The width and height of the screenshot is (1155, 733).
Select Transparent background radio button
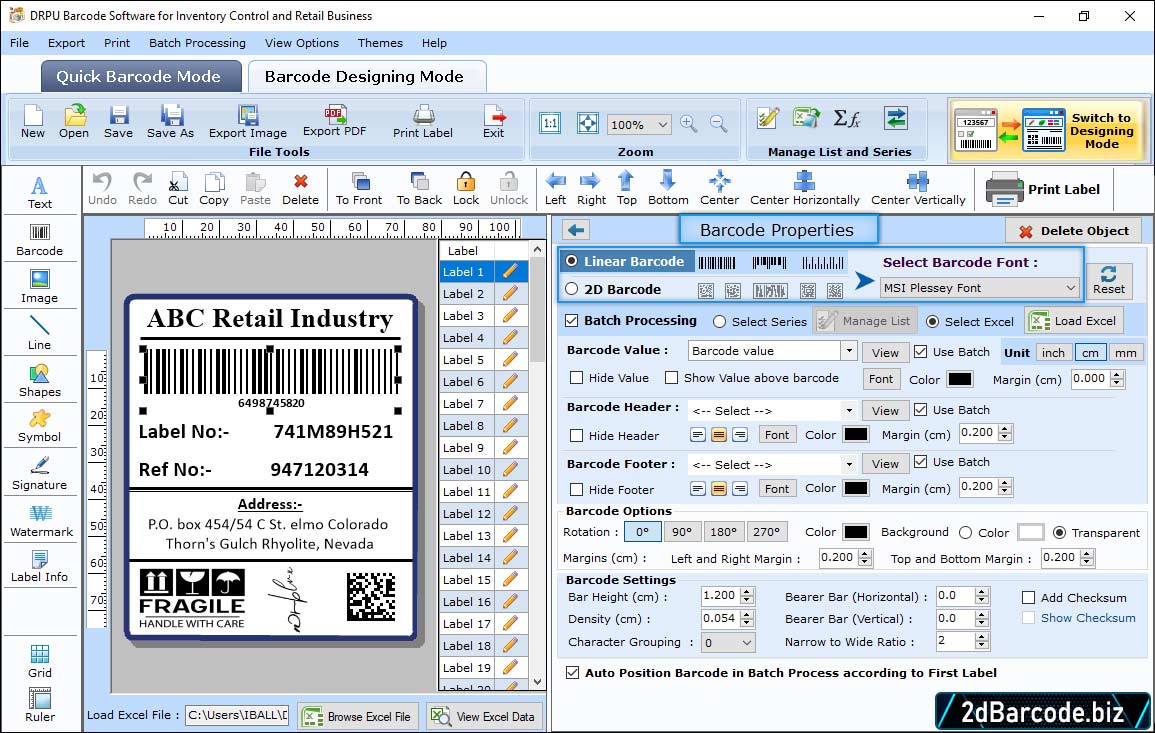[x=1059, y=532]
